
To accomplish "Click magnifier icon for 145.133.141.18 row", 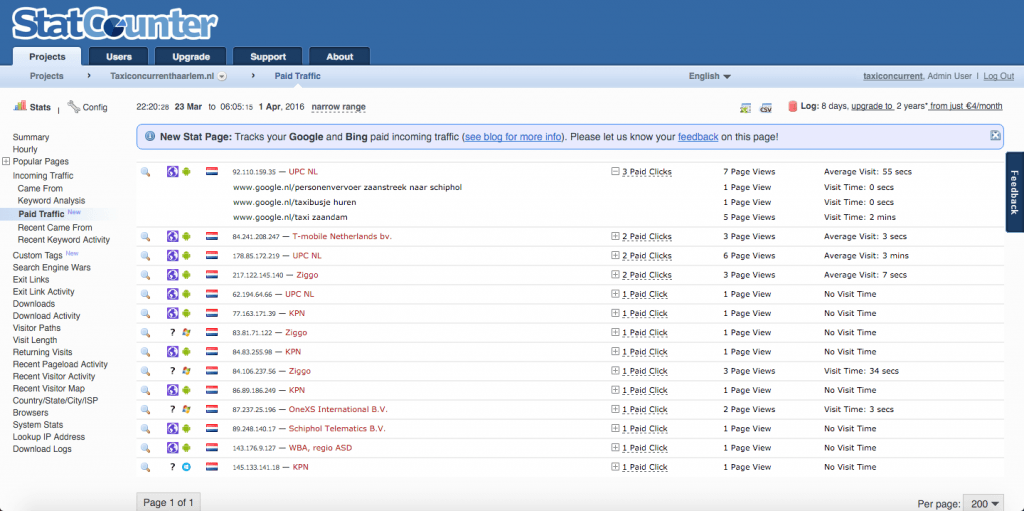I will pyautogui.click(x=146, y=467).
